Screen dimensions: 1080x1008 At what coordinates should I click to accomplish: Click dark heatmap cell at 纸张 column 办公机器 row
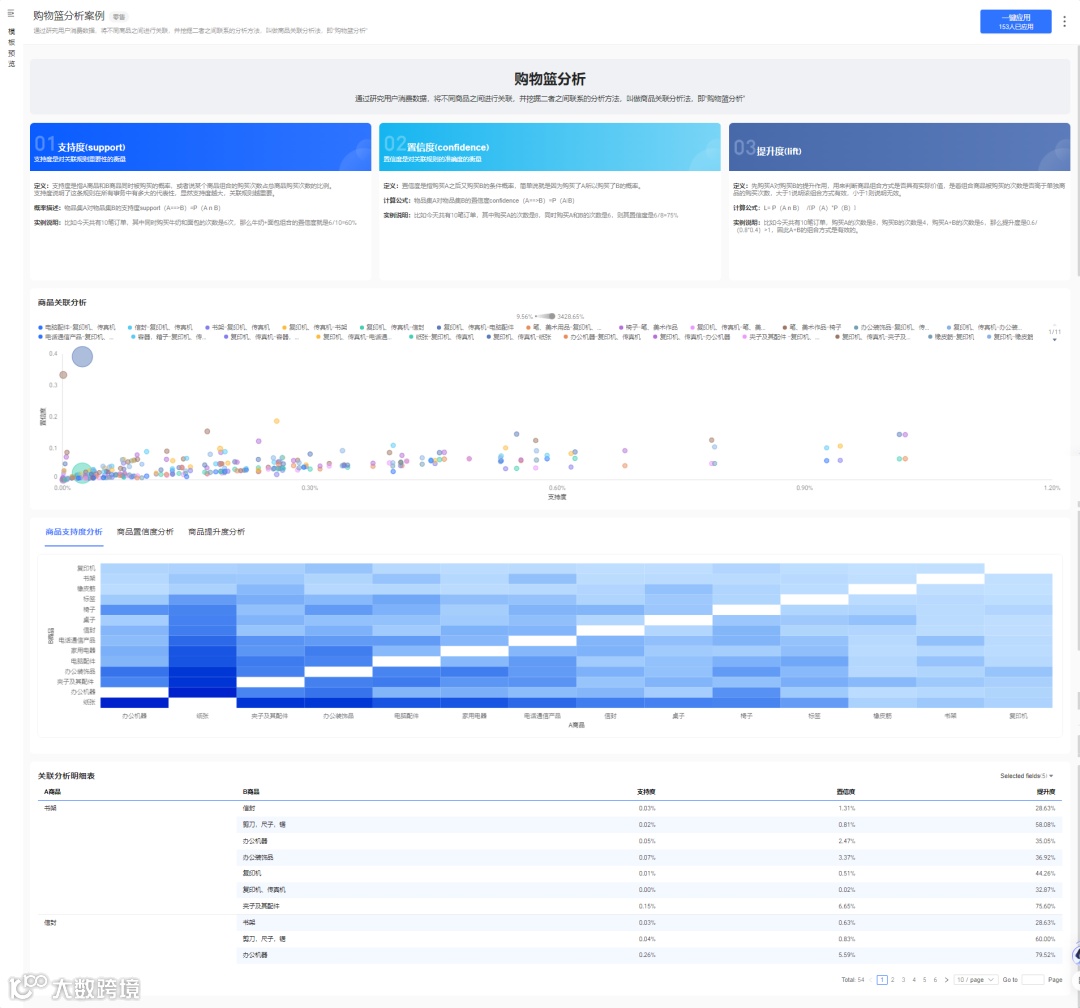click(202, 692)
